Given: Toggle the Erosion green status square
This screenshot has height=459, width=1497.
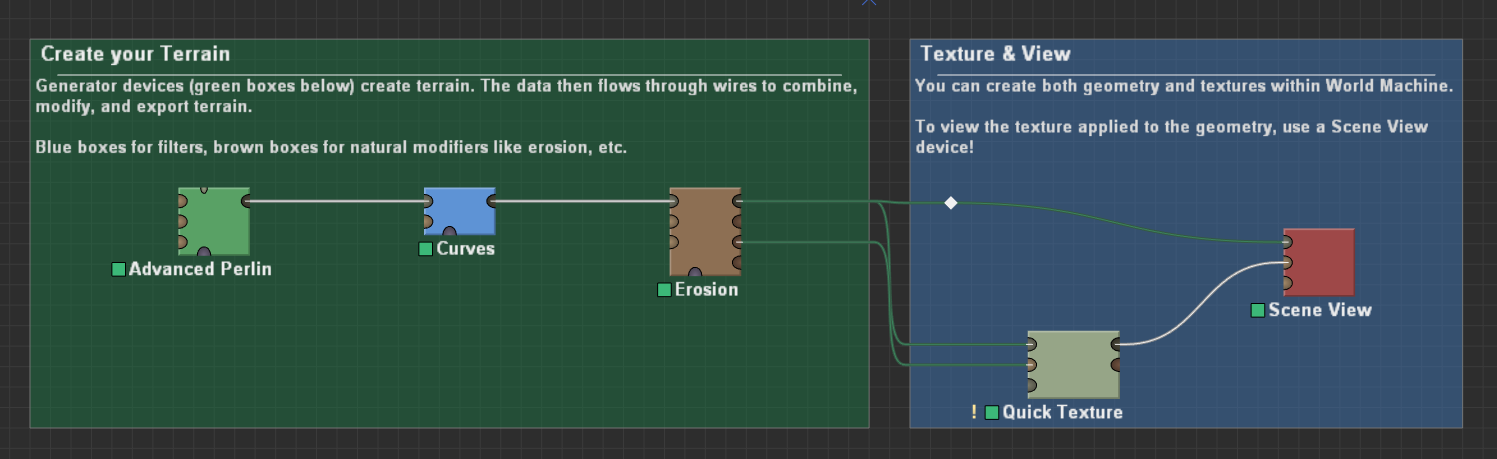Looking at the screenshot, I should [665, 290].
